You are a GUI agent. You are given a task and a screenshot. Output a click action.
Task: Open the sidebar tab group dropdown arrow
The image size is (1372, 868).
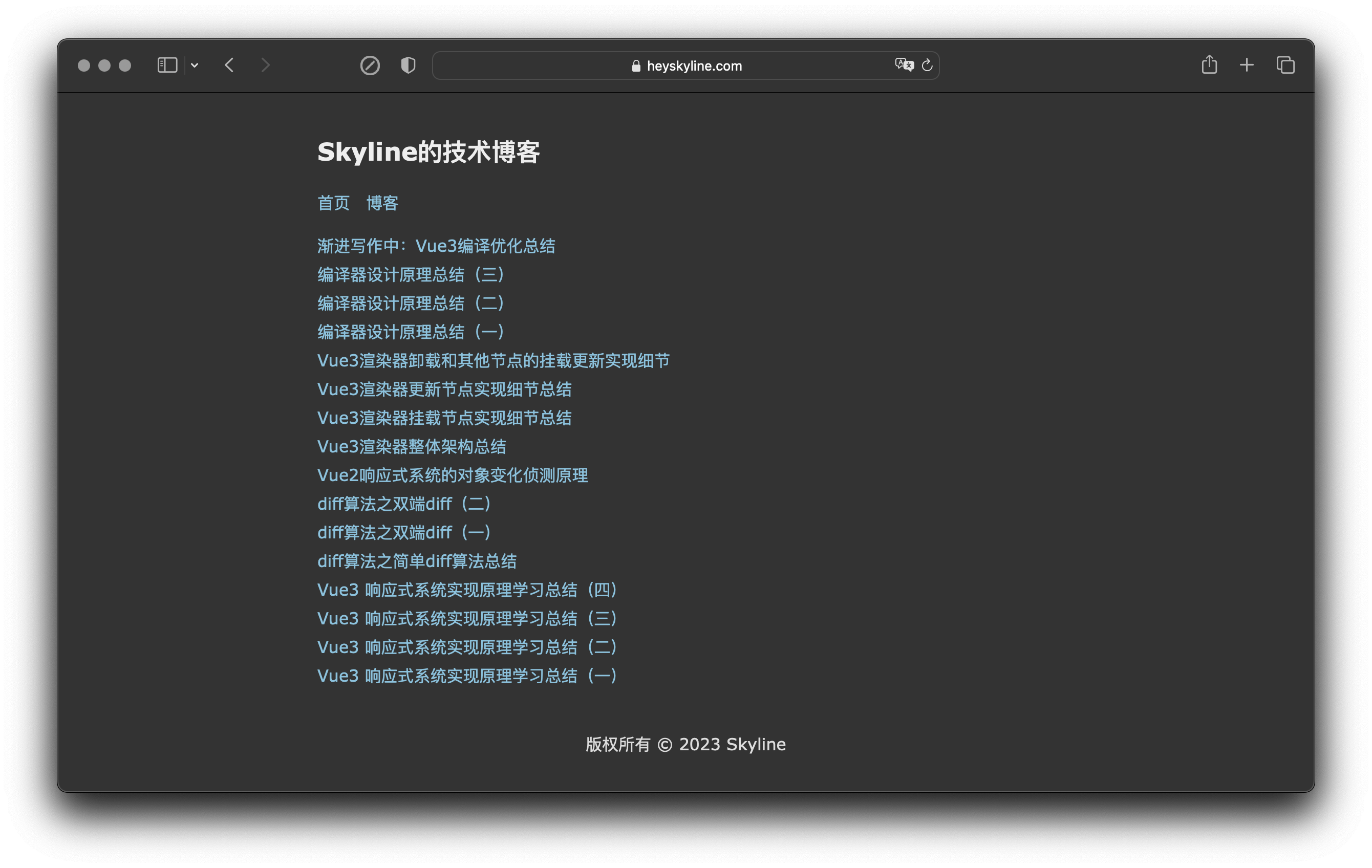tap(195, 66)
